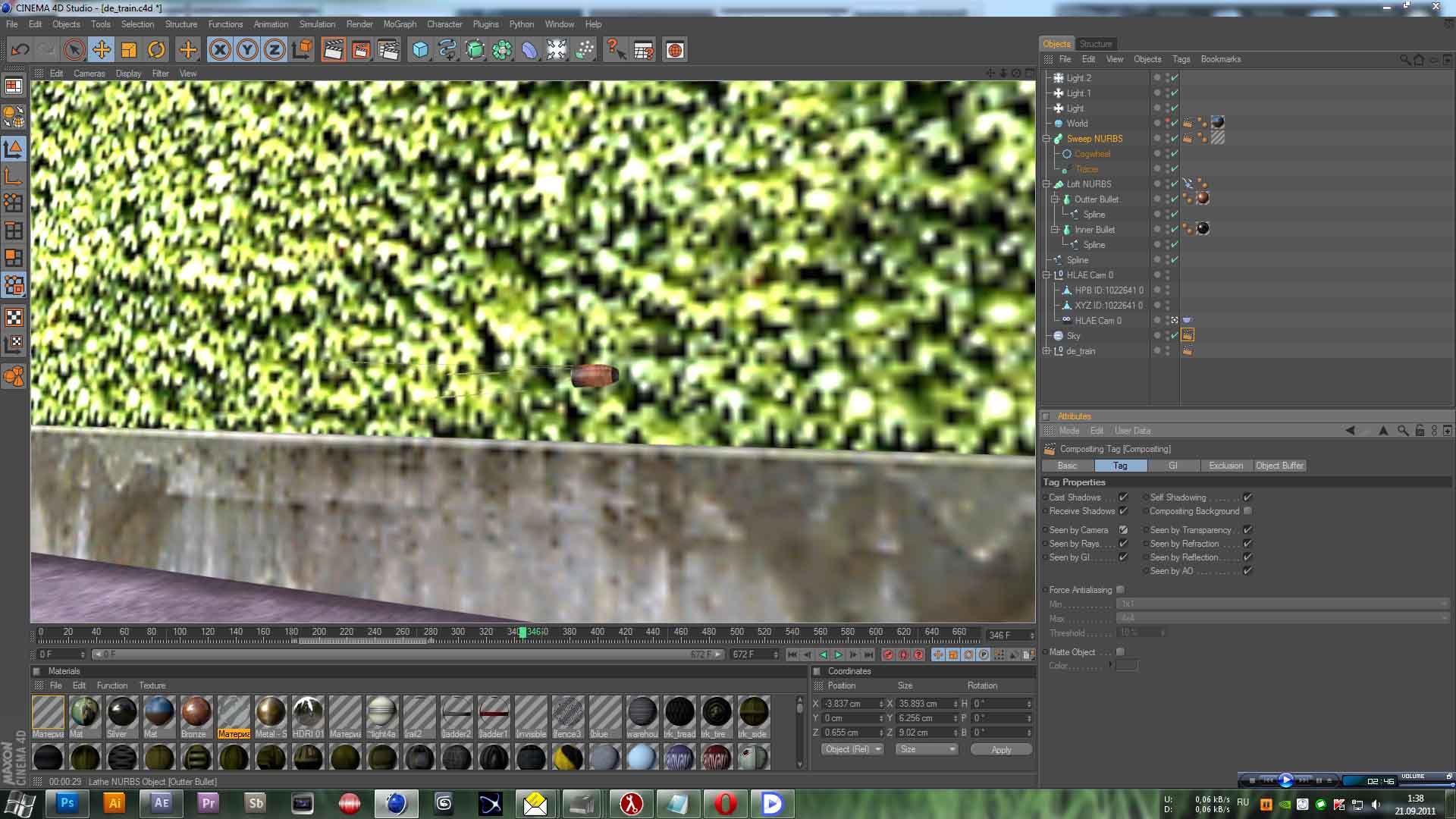Open Photoshop from the taskbar
The height and width of the screenshot is (819, 1456).
coord(67,803)
